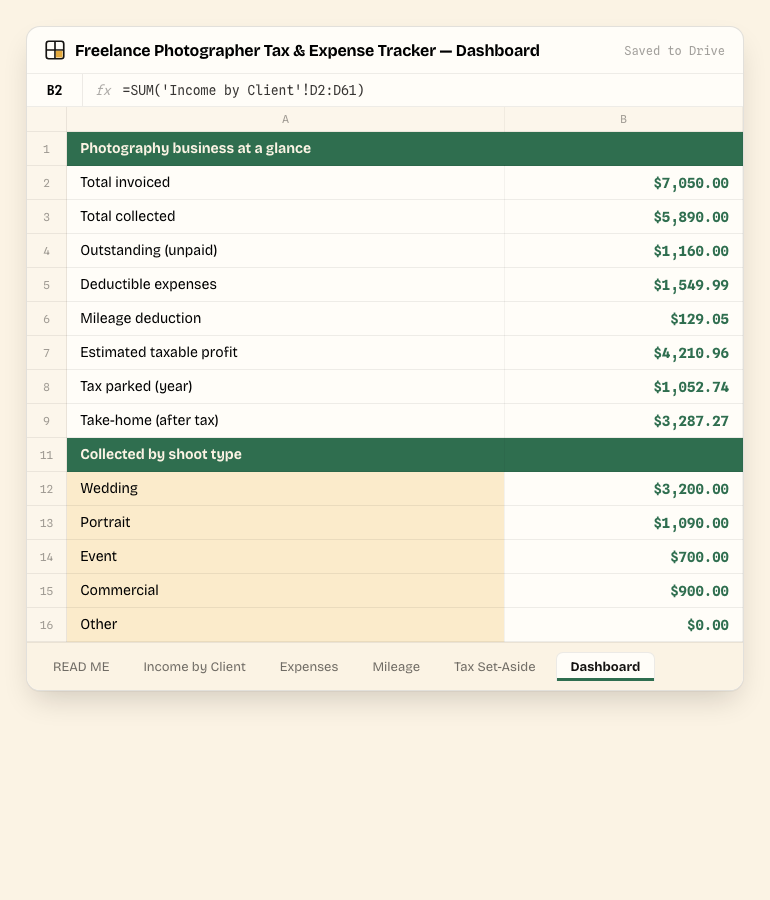Select the 'Take-home (after tax)' cell

coord(286,421)
